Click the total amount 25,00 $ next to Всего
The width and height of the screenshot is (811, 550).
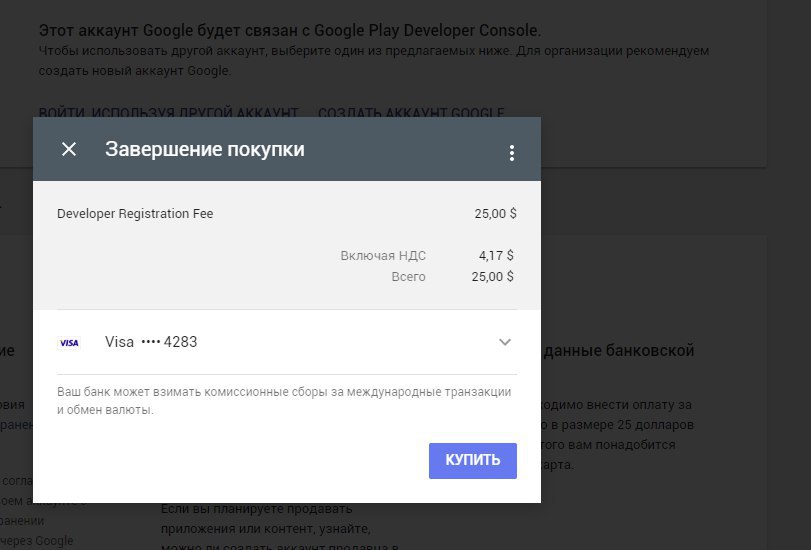(x=492, y=277)
